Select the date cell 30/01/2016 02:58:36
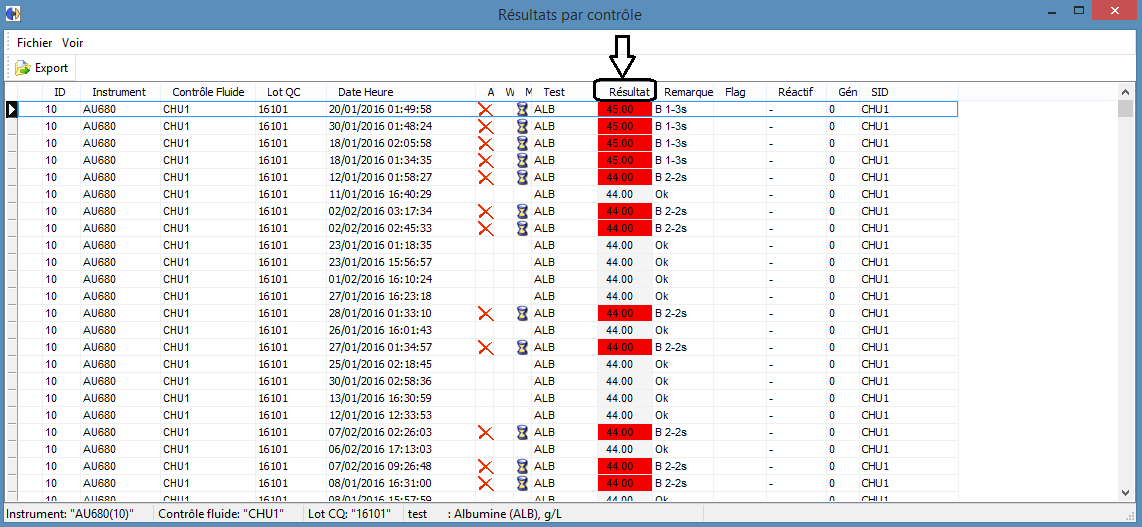This screenshot has height=527, width=1142. (380, 381)
